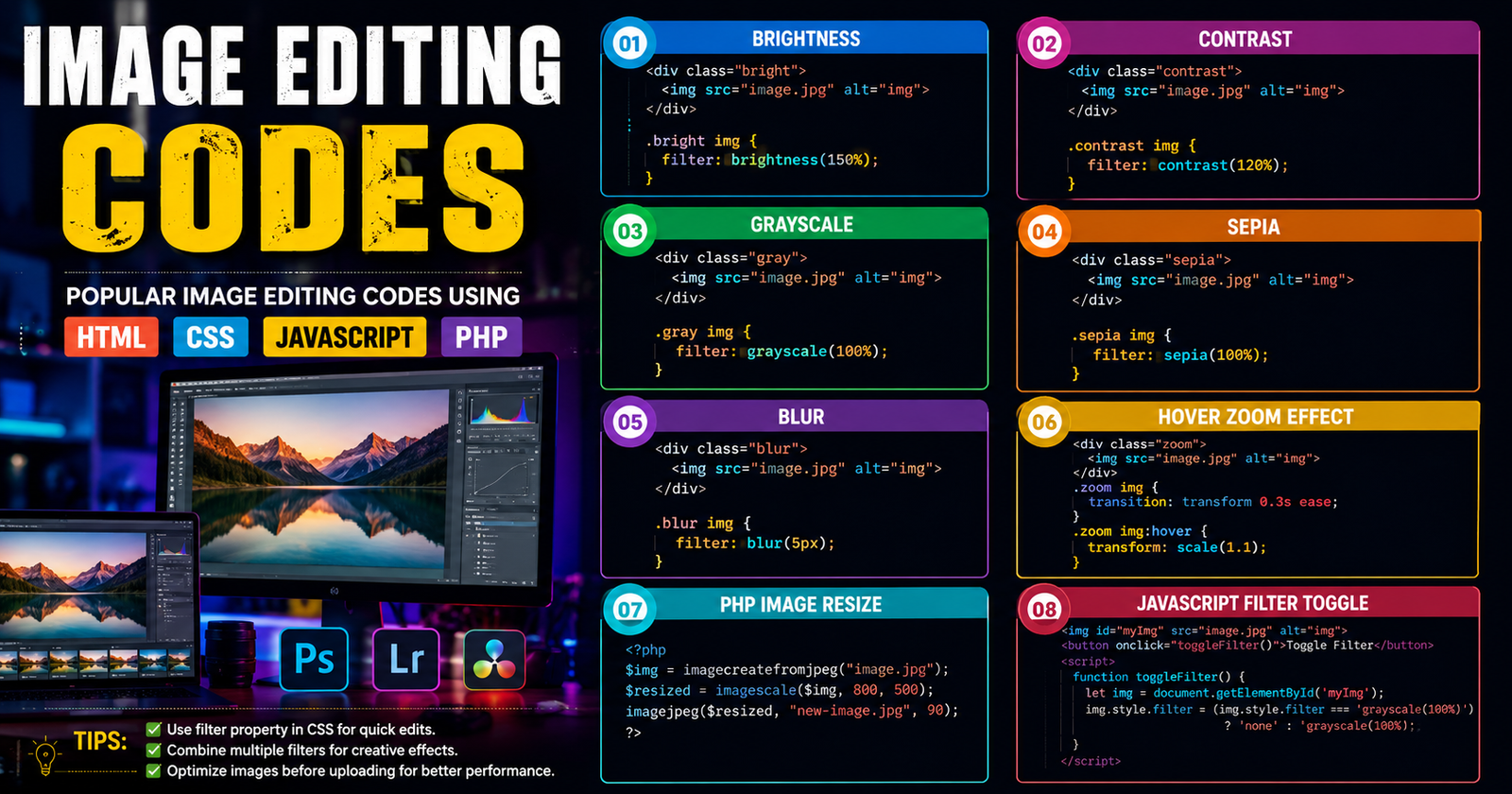Click the 'filter: brightness(150%);' code line
Screen dimensions: 1512x794
coord(770,160)
